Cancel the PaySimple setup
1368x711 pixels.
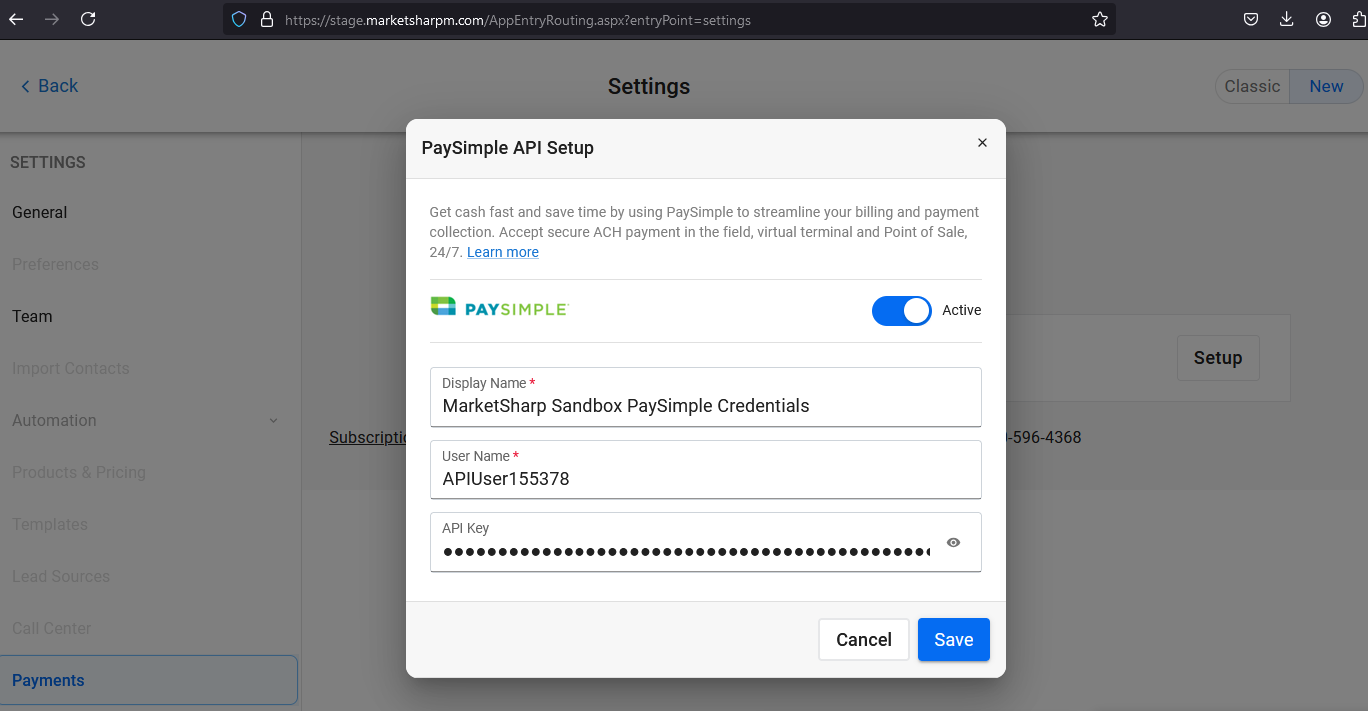point(864,640)
